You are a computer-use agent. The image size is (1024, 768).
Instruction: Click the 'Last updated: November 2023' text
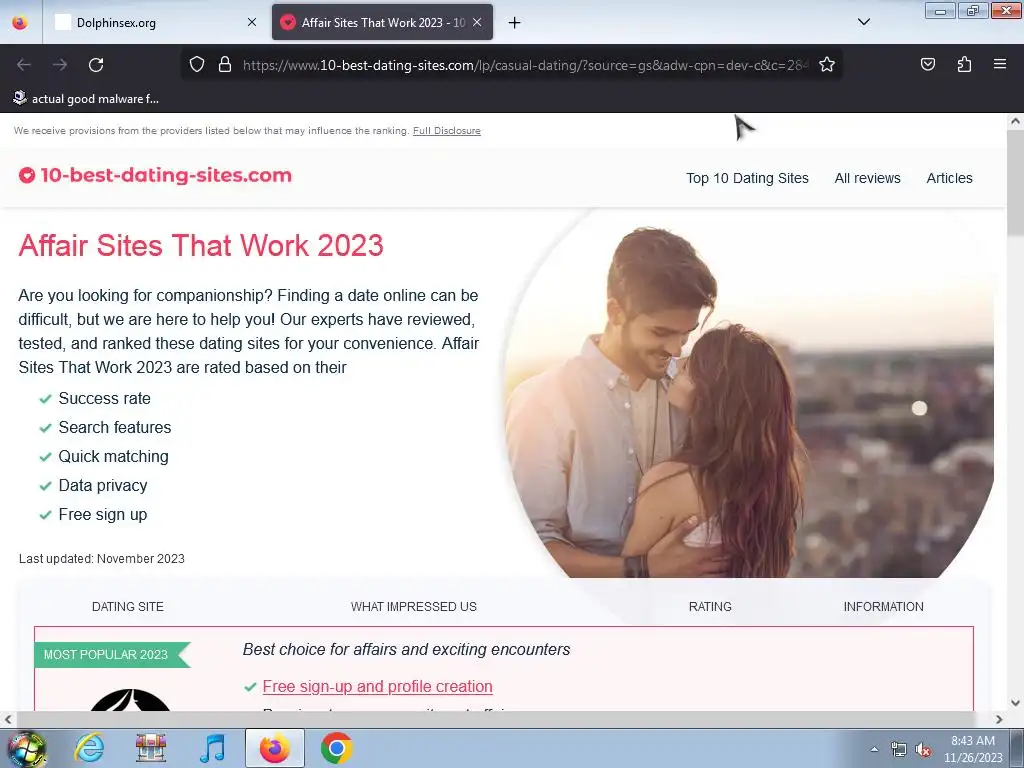coord(102,559)
